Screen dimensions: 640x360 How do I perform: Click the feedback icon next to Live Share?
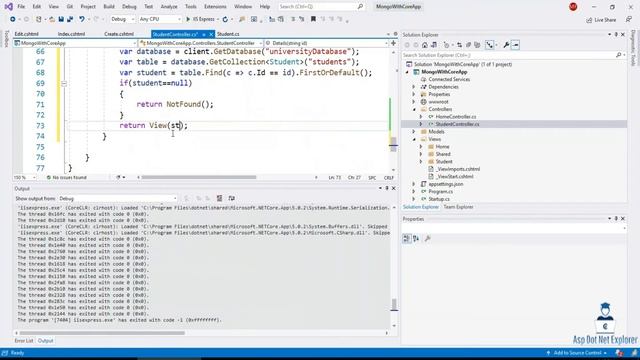click(x=629, y=20)
